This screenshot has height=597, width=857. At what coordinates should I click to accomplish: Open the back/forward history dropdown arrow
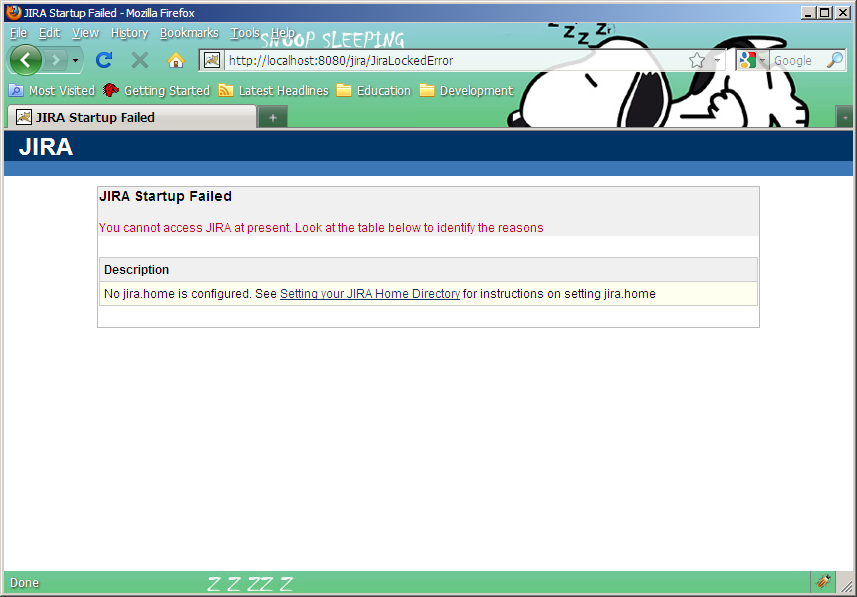[x=75, y=61]
